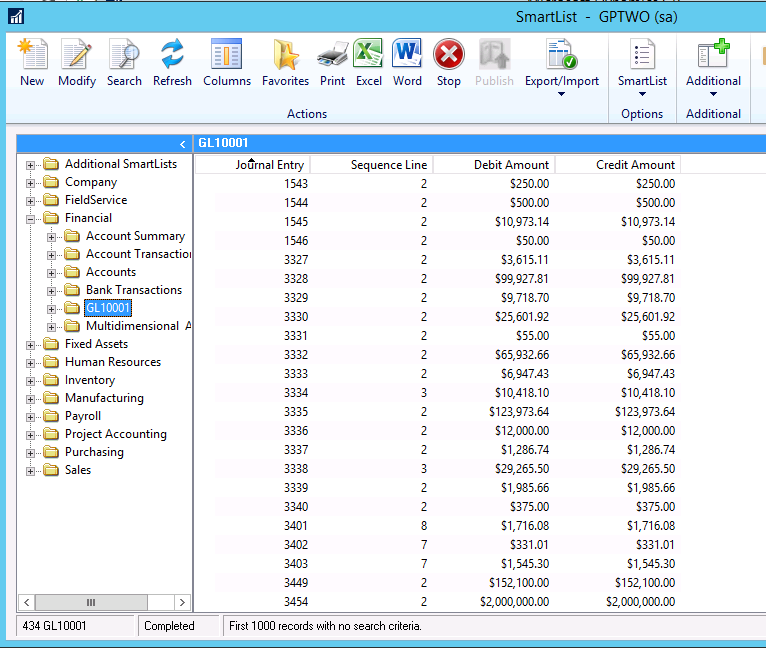766x648 pixels.
Task: Collapse the Financial folder node
Action: click(x=30, y=219)
